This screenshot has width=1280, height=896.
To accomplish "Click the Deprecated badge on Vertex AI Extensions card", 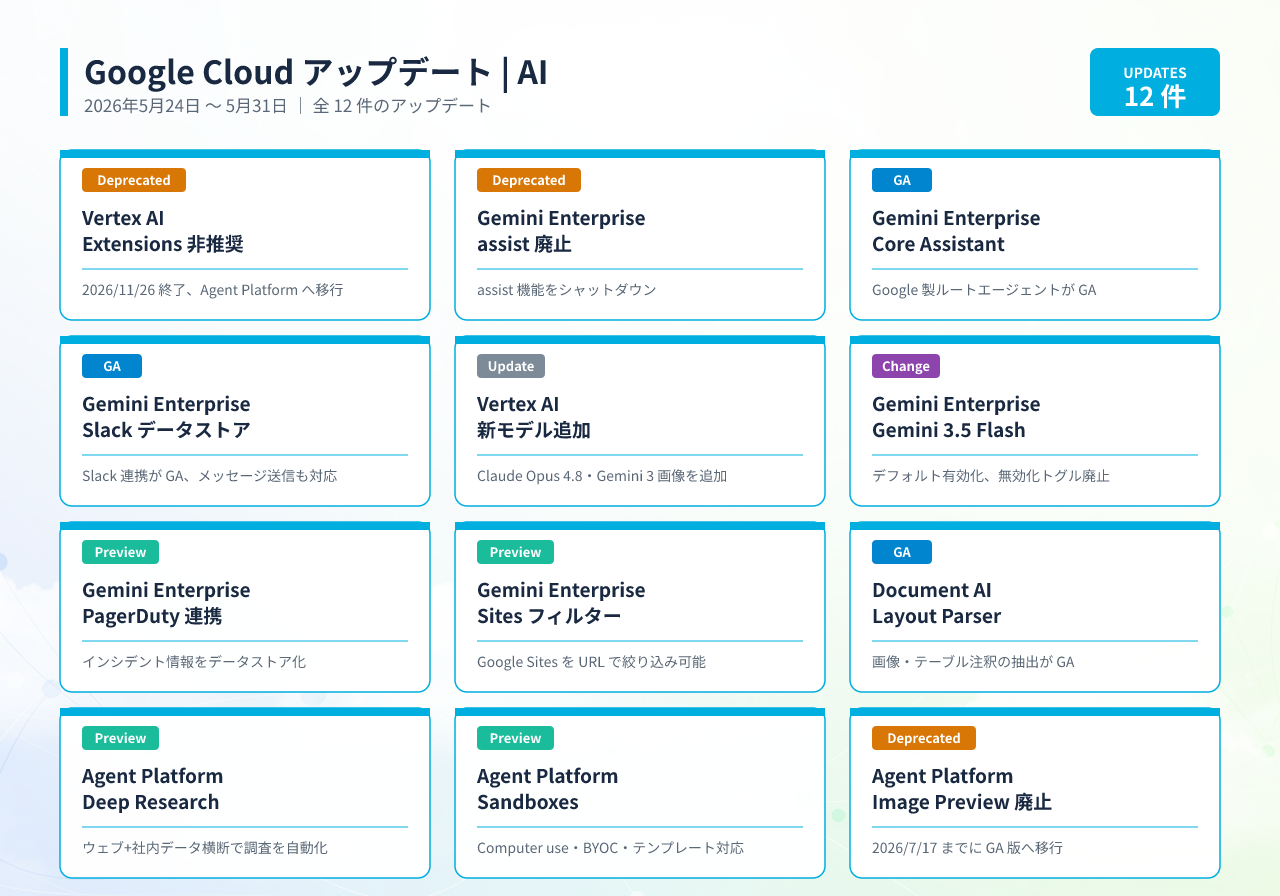I will 134,180.
